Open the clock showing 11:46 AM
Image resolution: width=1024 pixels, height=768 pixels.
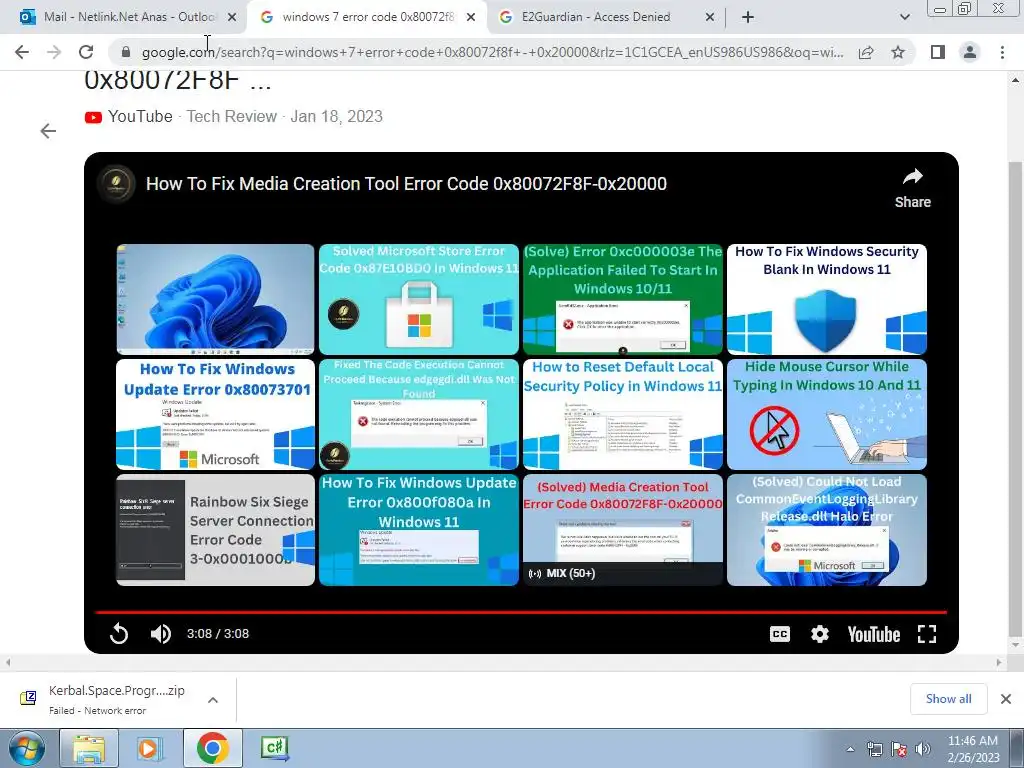point(973,749)
